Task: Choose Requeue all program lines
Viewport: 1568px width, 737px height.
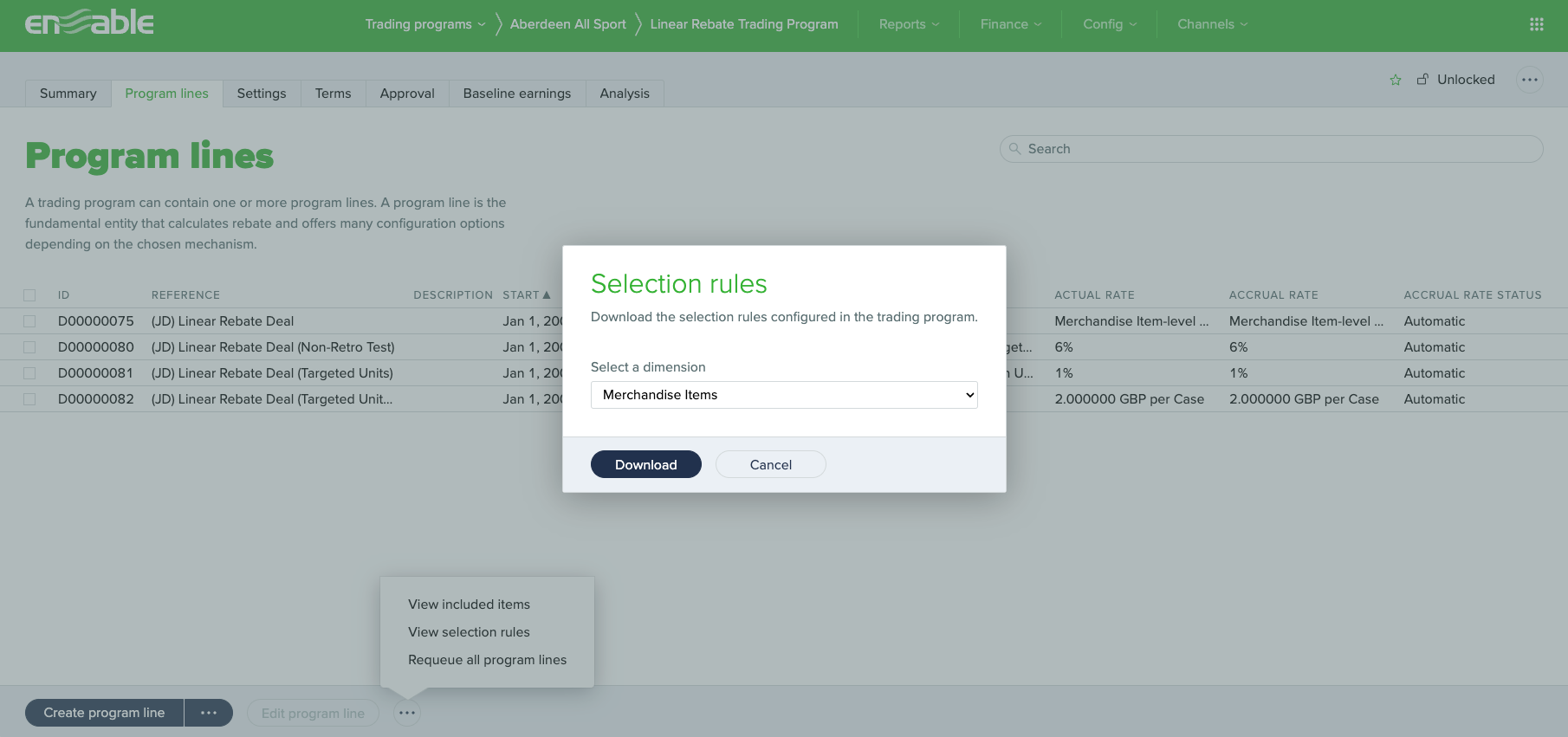Action: point(488,660)
